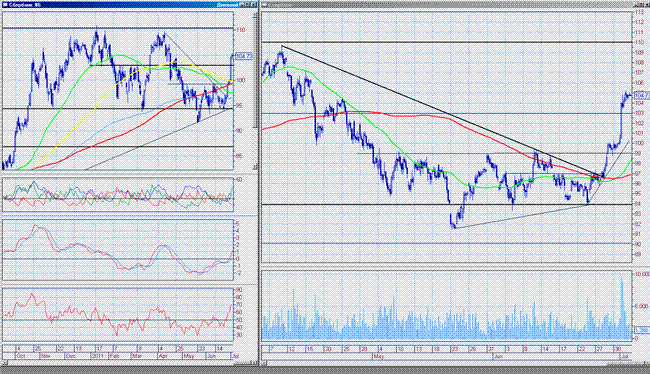Click the Apr marker on left timeline

point(163,356)
